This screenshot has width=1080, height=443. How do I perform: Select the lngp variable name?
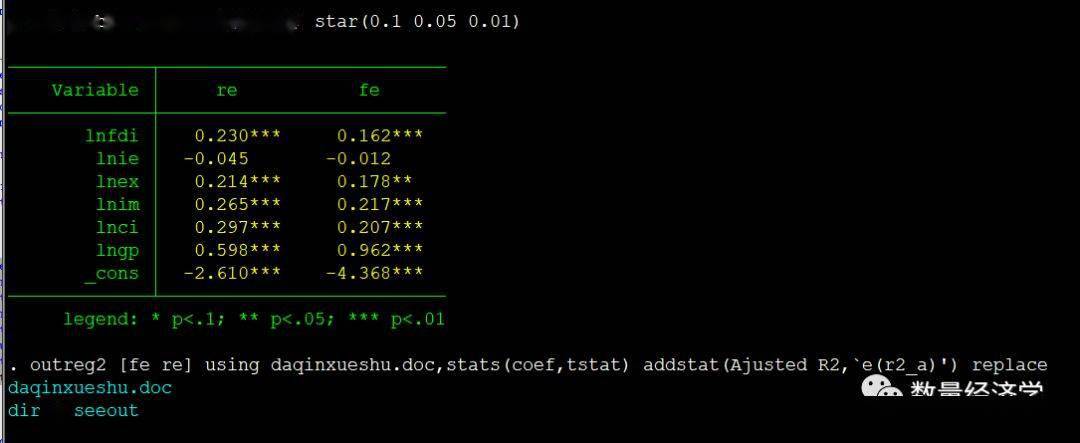117,250
